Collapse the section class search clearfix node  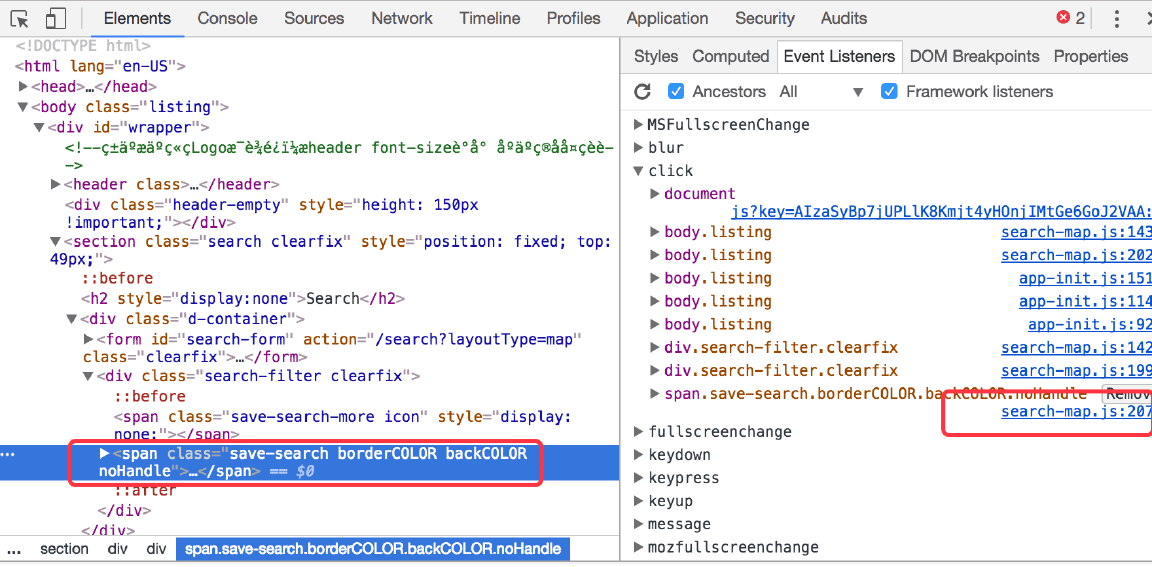coord(56,242)
